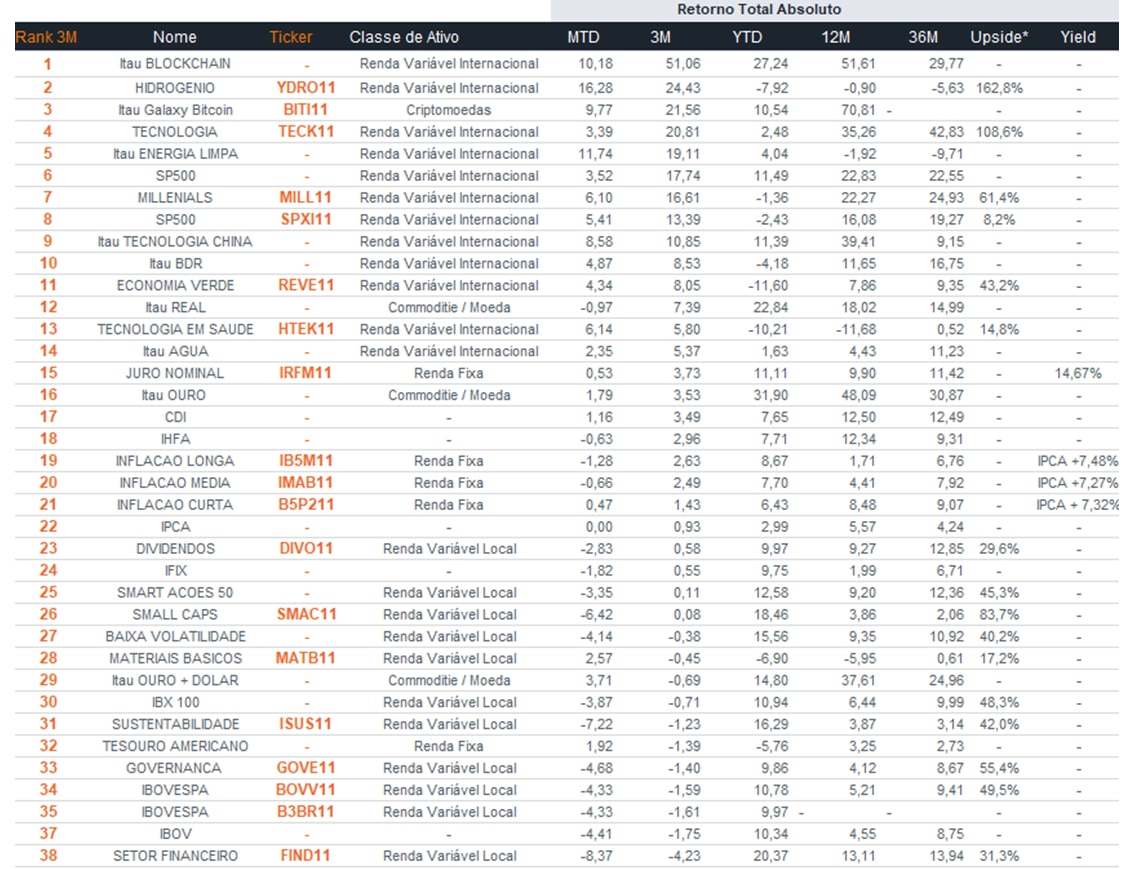
Task: Select the GOVE11 ticker
Action: point(306,768)
